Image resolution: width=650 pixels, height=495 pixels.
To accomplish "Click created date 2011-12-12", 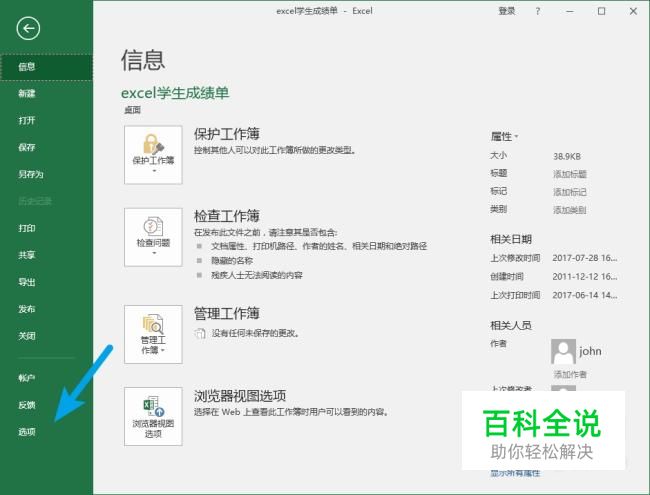I will point(585,277).
